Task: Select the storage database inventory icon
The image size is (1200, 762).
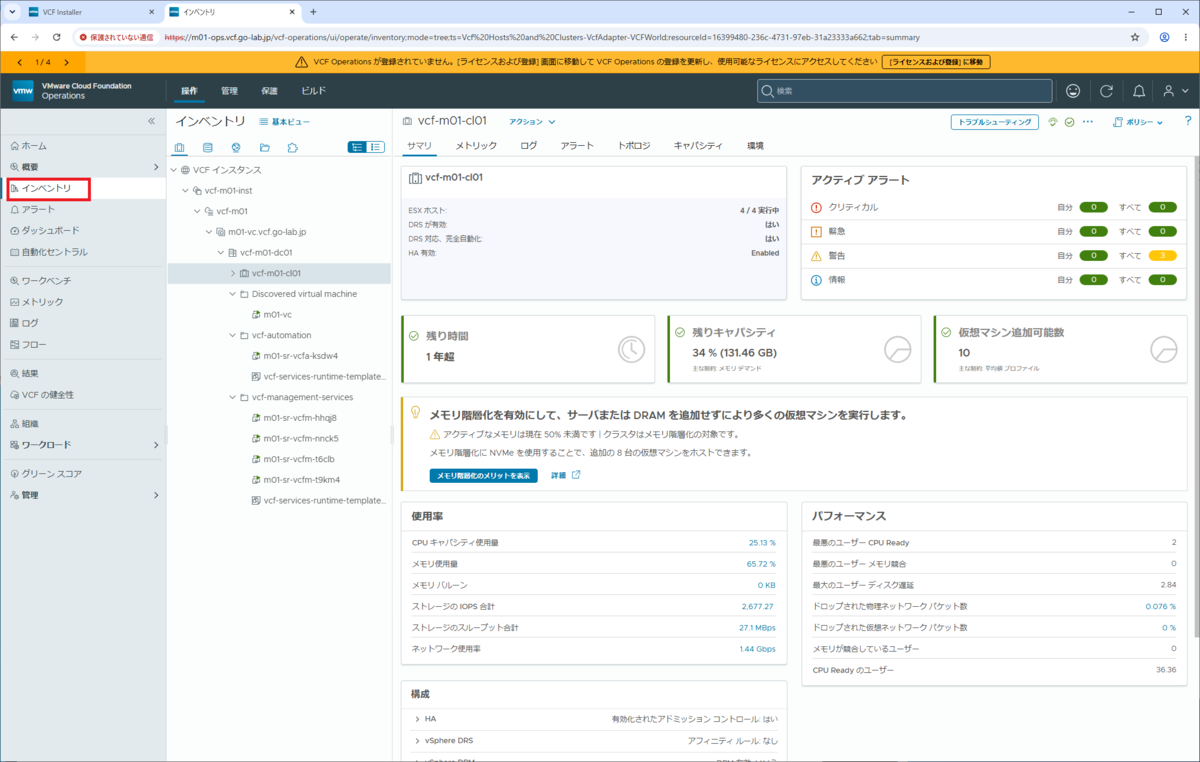Action: click(208, 147)
